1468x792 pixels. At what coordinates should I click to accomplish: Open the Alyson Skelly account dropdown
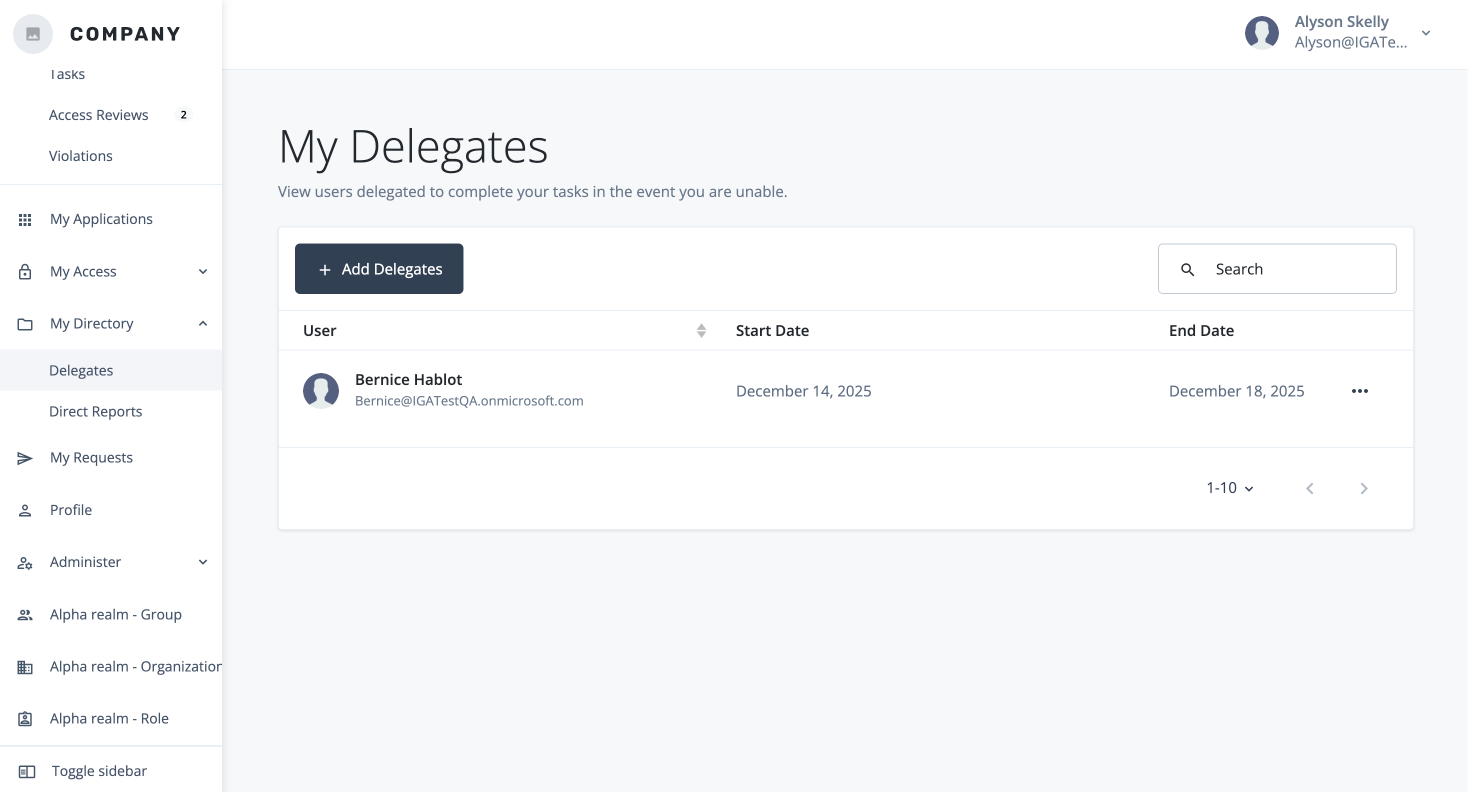(x=1425, y=33)
